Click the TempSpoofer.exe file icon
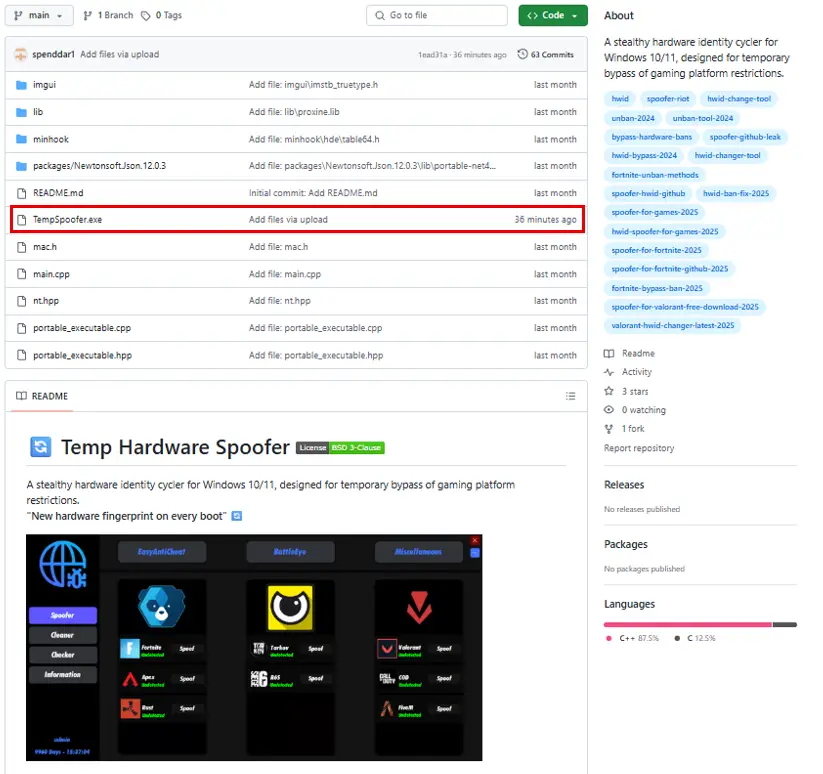Image resolution: width=823 pixels, height=774 pixels. click(x=21, y=219)
